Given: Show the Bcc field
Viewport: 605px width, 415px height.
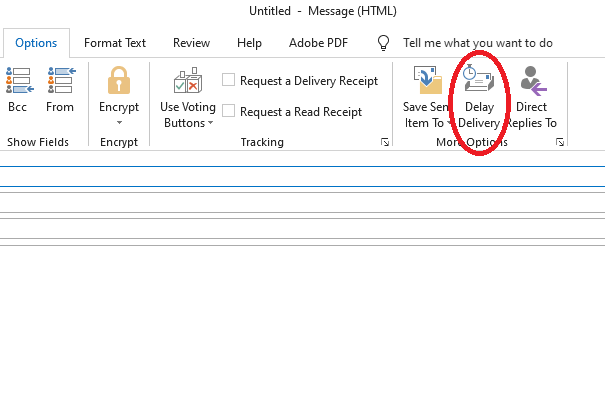Looking at the screenshot, I should [17, 91].
